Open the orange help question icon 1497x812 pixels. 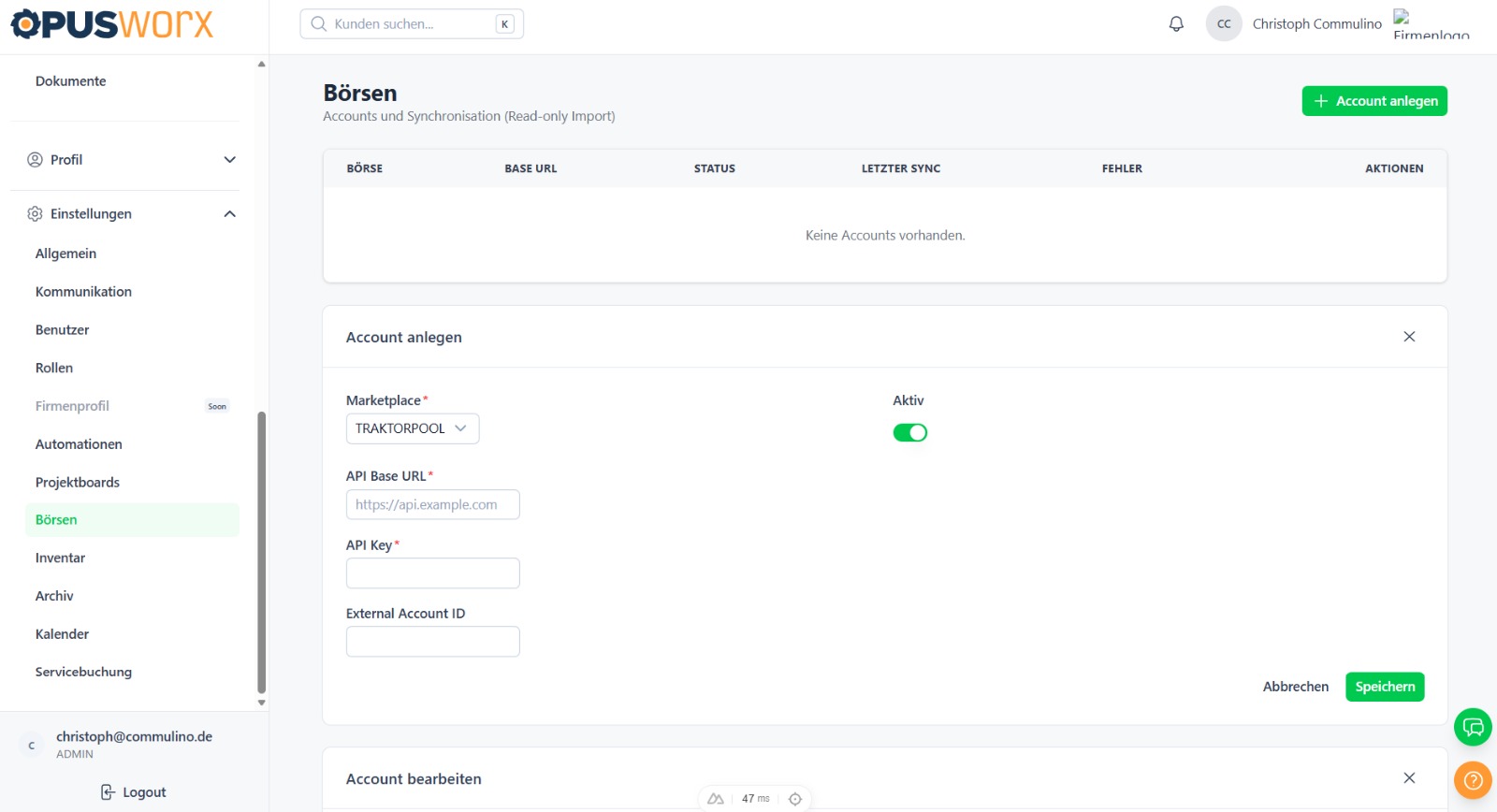[1473, 779]
